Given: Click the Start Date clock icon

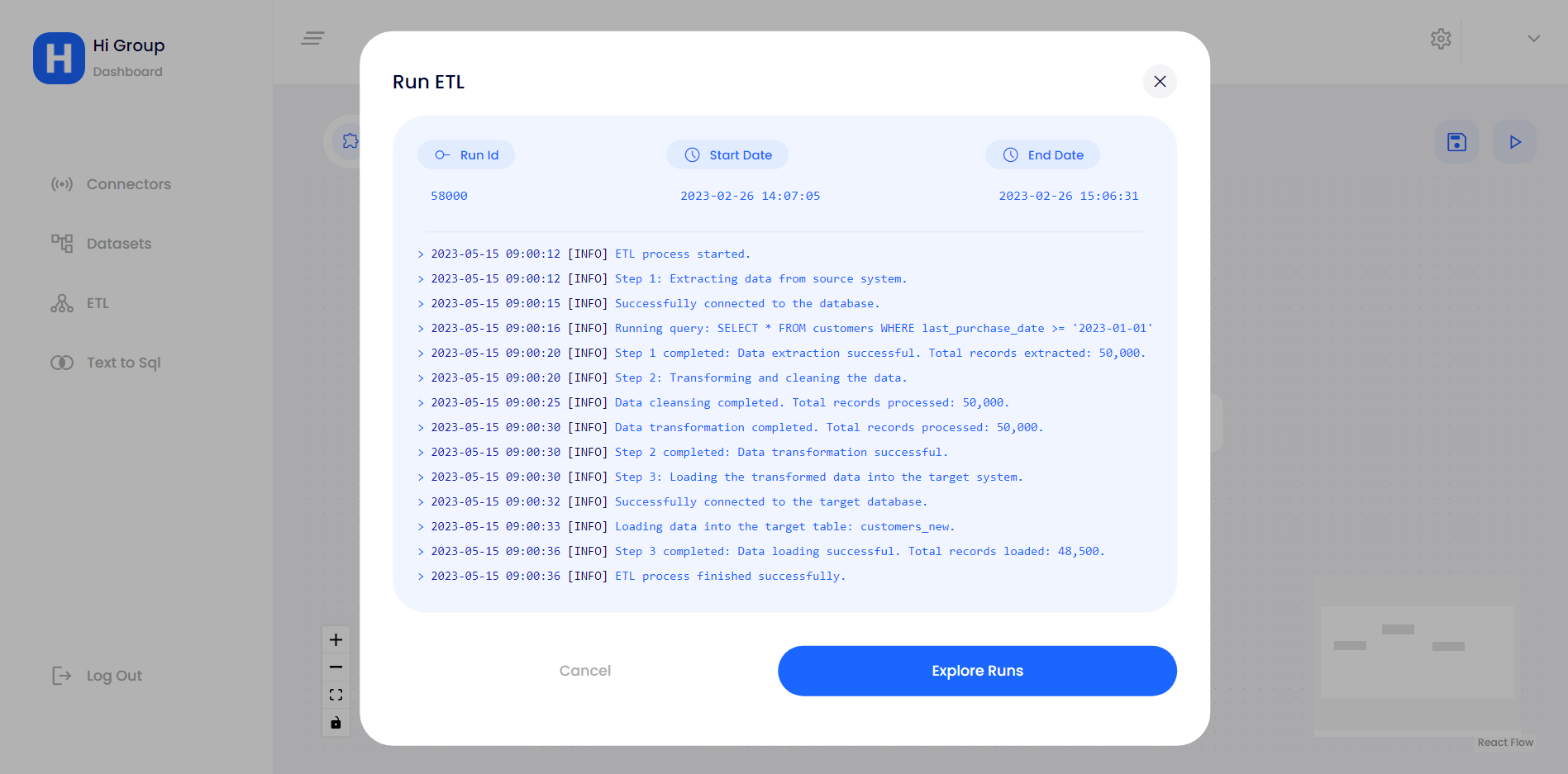Looking at the screenshot, I should pyautogui.click(x=693, y=155).
